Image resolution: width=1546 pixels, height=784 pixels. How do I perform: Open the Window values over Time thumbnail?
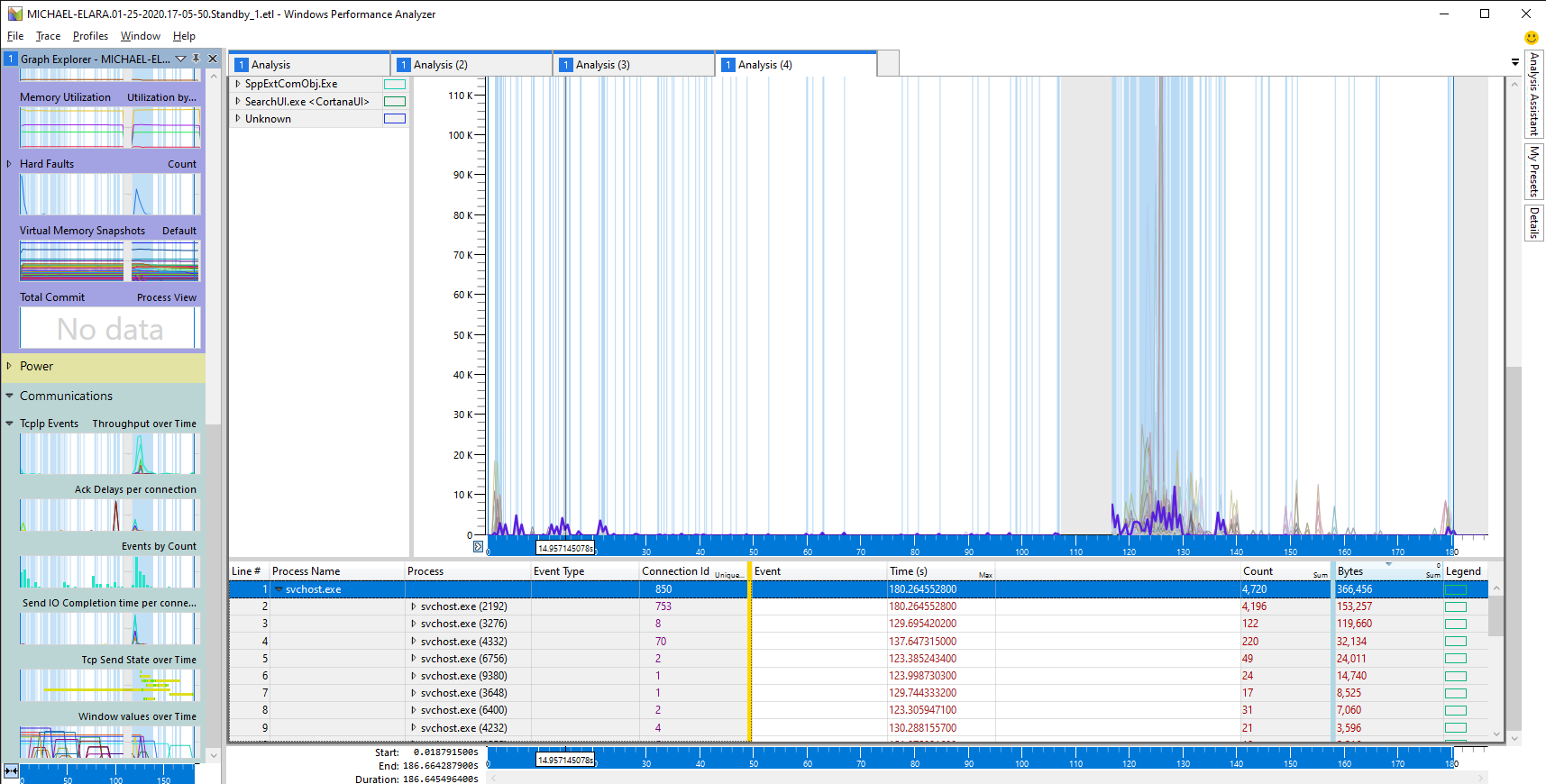pos(108,742)
